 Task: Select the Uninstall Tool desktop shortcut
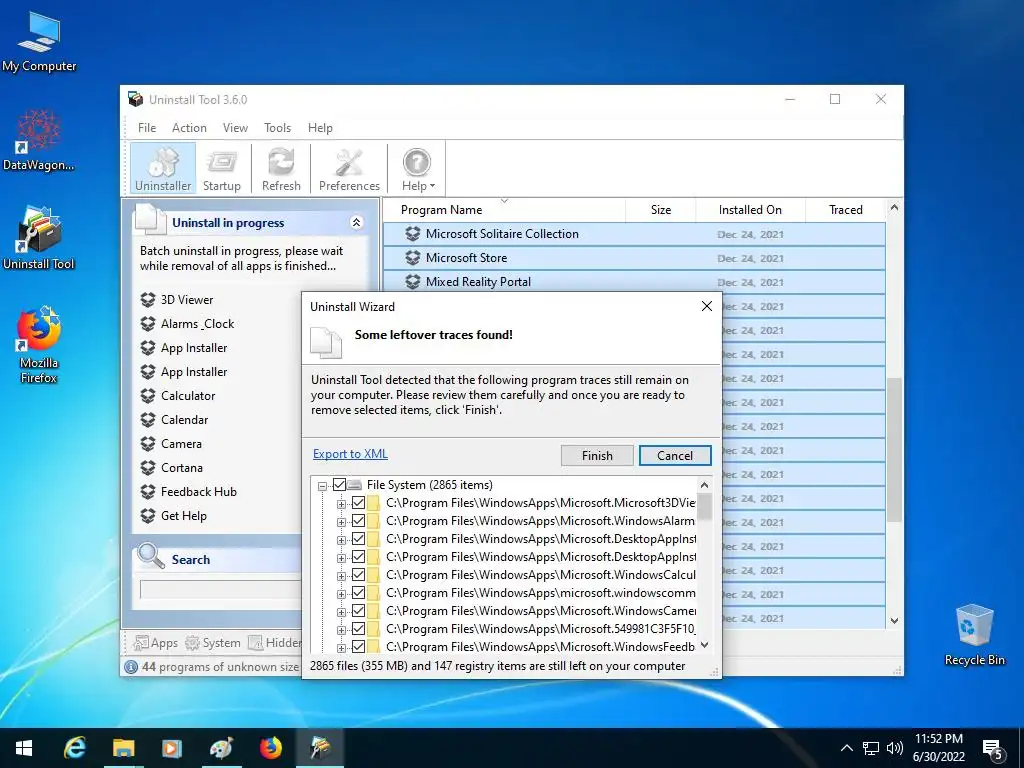(x=39, y=238)
